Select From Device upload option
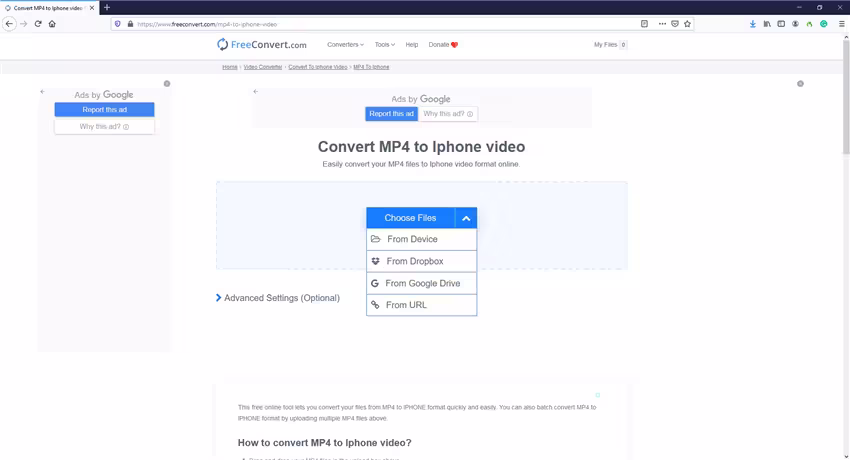 coord(422,239)
